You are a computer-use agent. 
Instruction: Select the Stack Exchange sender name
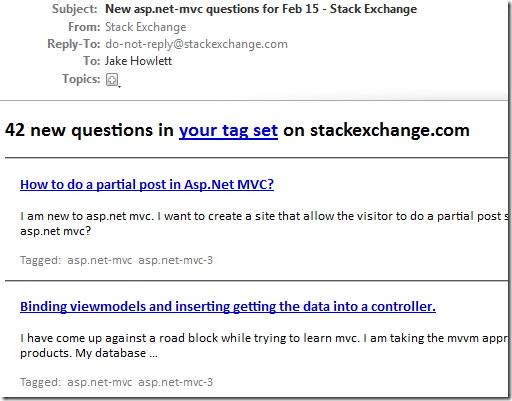(146, 27)
